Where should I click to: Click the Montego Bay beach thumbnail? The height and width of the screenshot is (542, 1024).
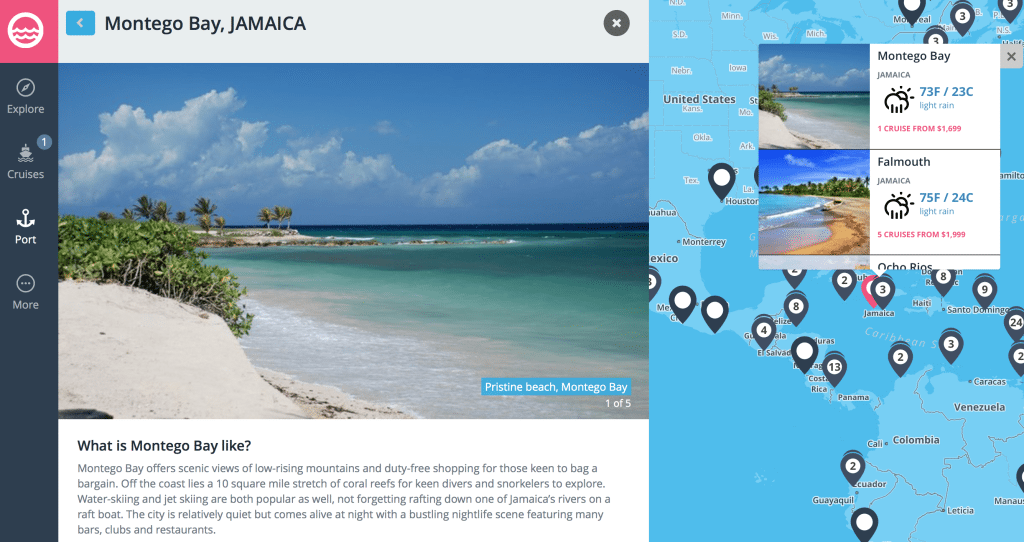[814, 97]
